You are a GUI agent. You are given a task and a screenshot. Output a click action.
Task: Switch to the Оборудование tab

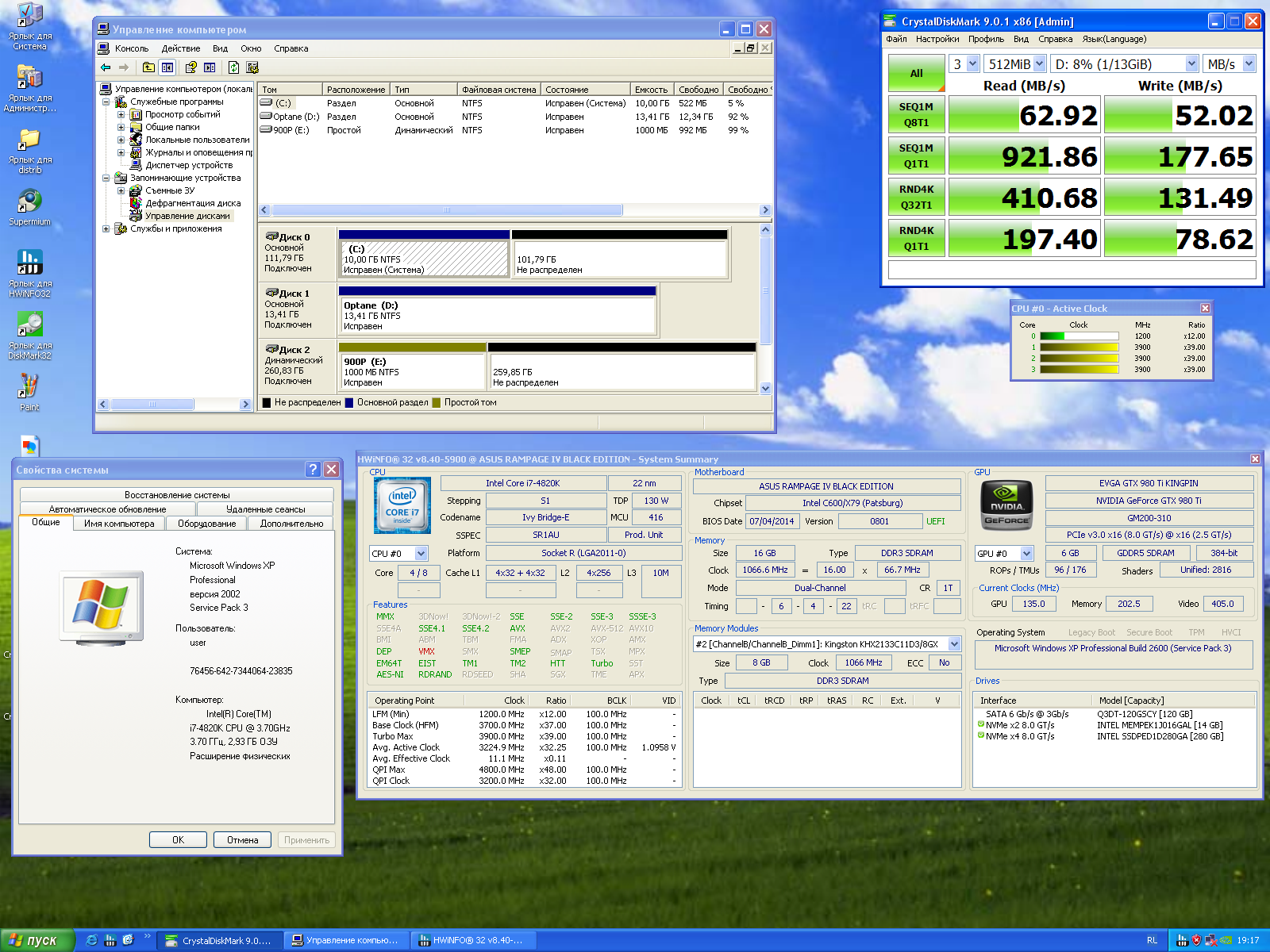coord(206,524)
